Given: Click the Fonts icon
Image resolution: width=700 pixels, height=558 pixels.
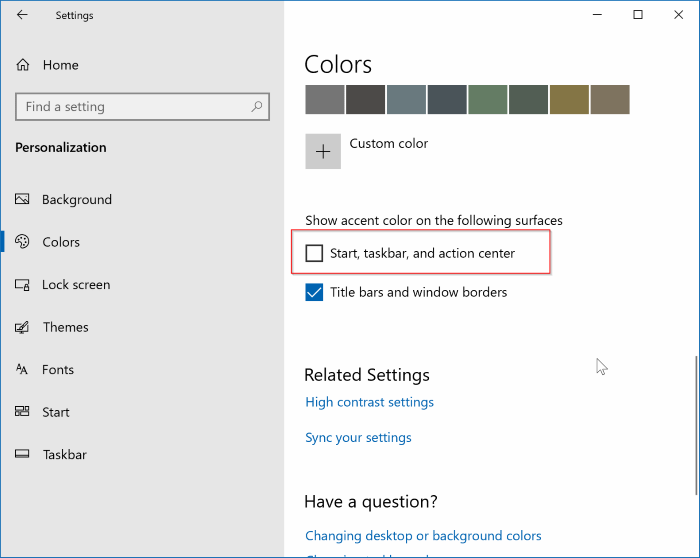Looking at the screenshot, I should point(22,369).
